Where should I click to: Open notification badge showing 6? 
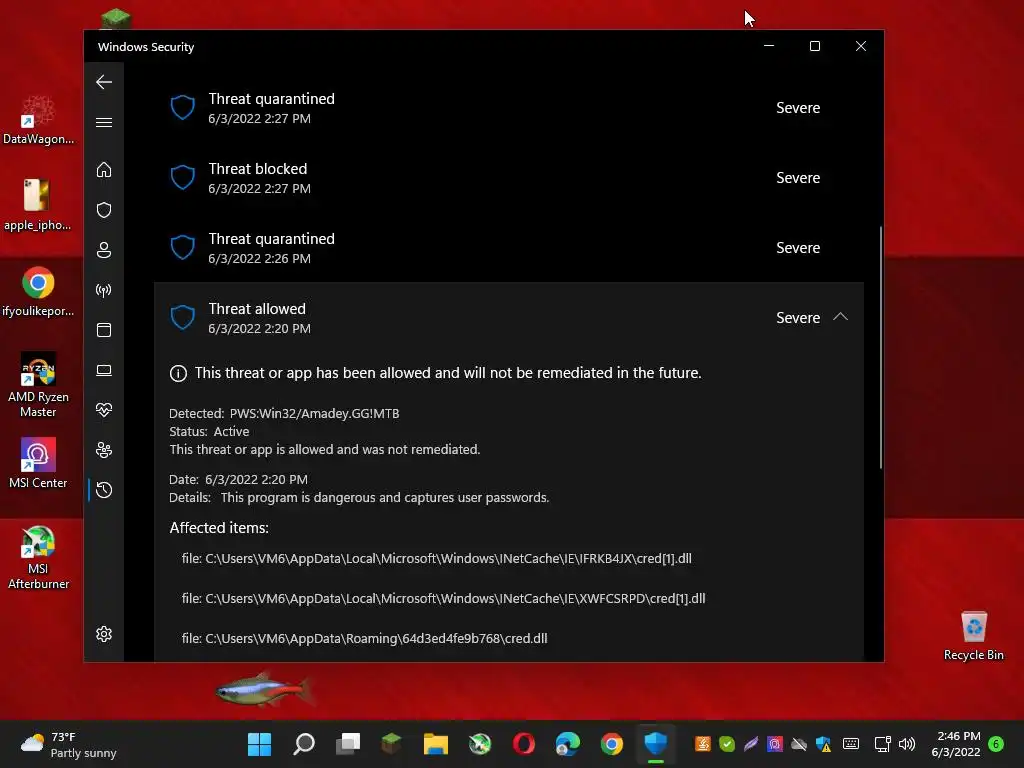click(996, 744)
